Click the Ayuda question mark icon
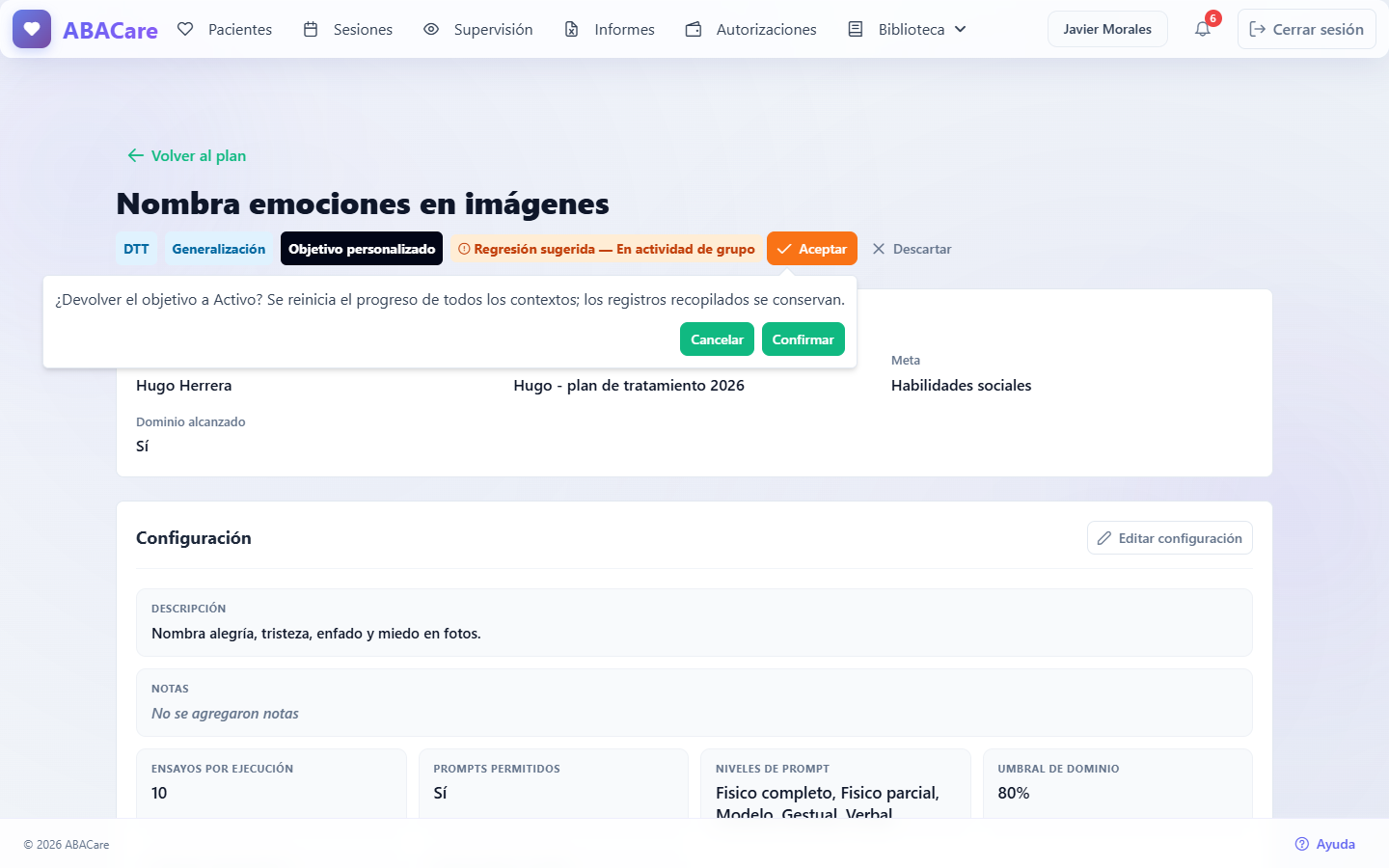Image resolution: width=1389 pixels, height=868 pixels. click(1302, 844)
